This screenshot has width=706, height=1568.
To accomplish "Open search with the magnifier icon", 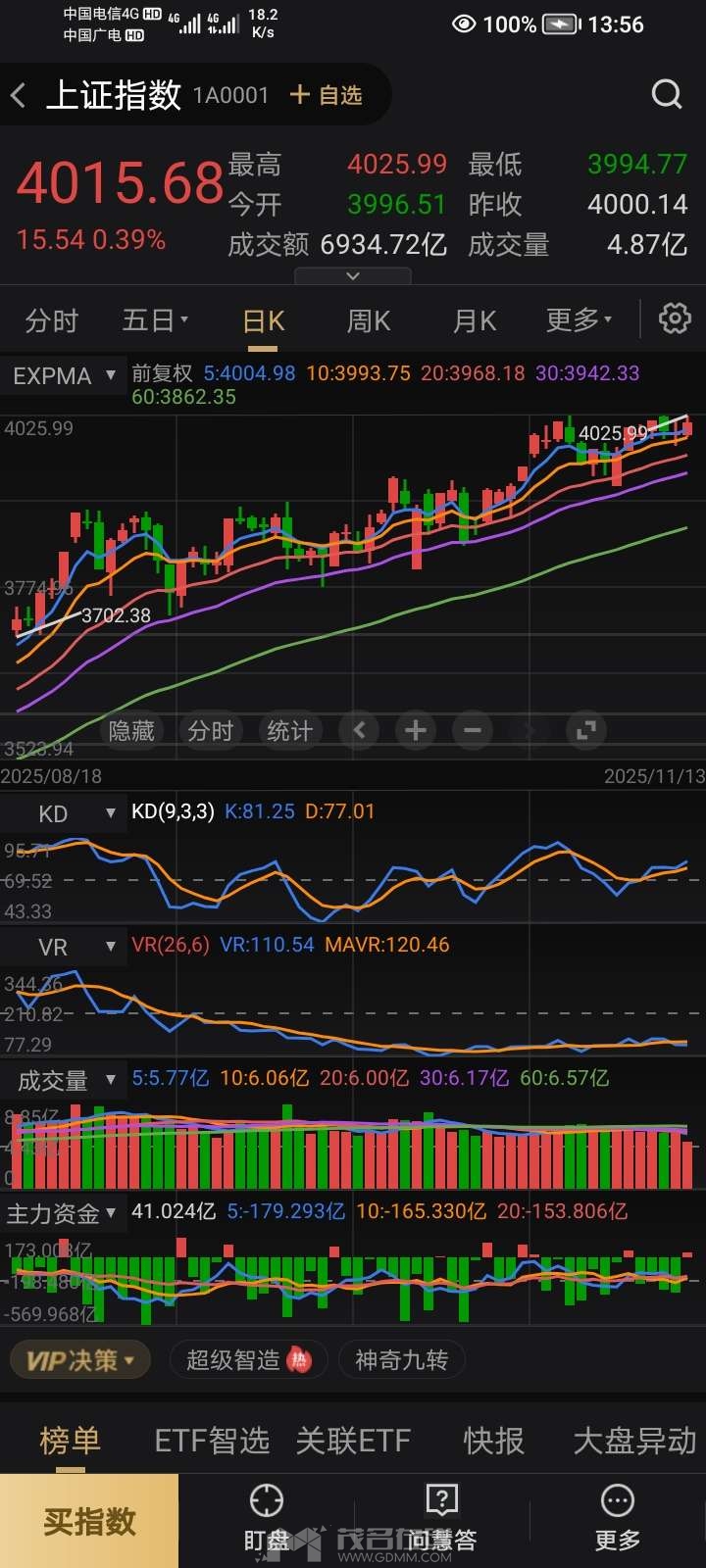I will (667, 94).
